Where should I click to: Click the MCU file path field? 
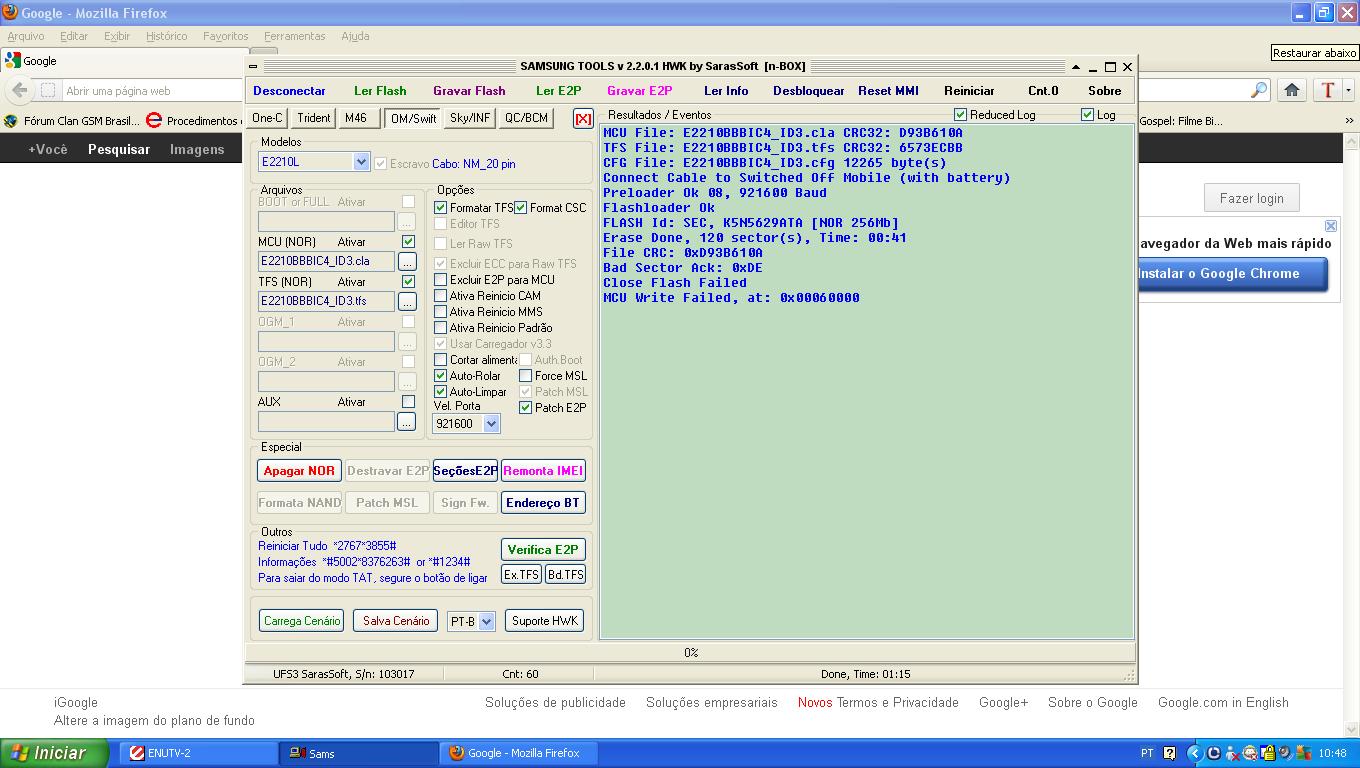[326, 261]
